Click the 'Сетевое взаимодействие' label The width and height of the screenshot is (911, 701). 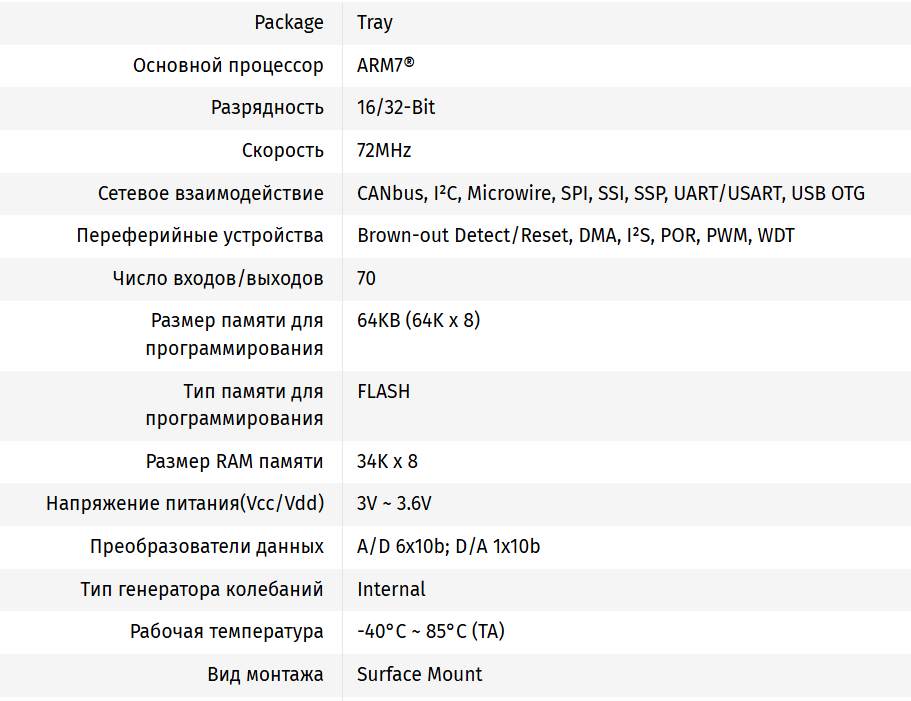[x=210, y=194]
